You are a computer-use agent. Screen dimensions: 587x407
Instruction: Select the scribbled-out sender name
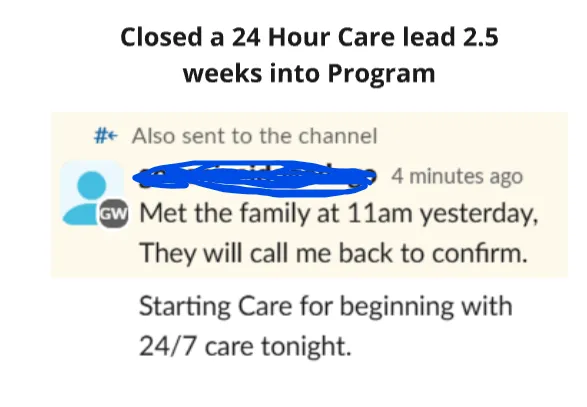(x=255, y=178)
